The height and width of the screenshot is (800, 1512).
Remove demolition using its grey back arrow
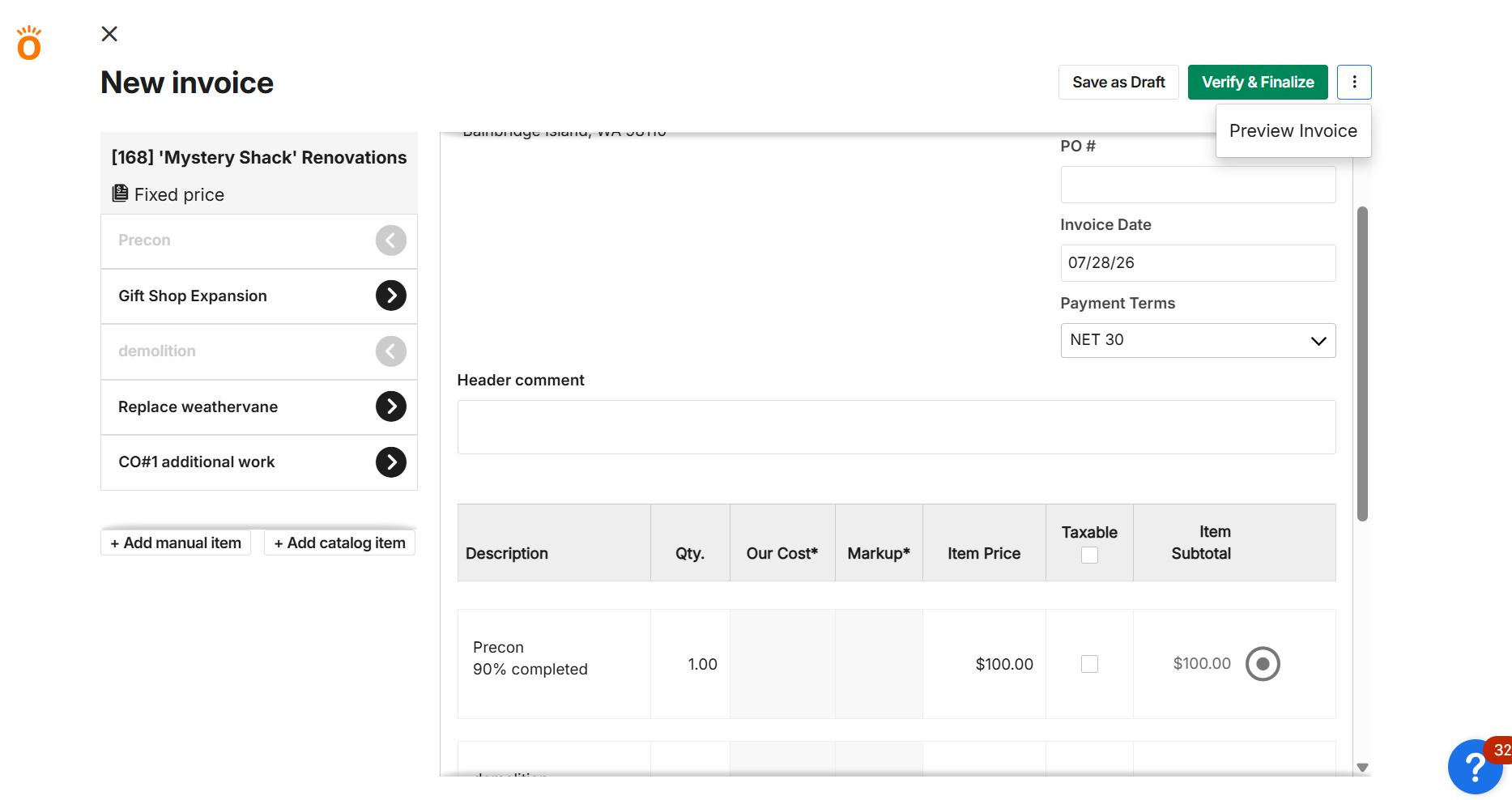(x=391, y=351)
